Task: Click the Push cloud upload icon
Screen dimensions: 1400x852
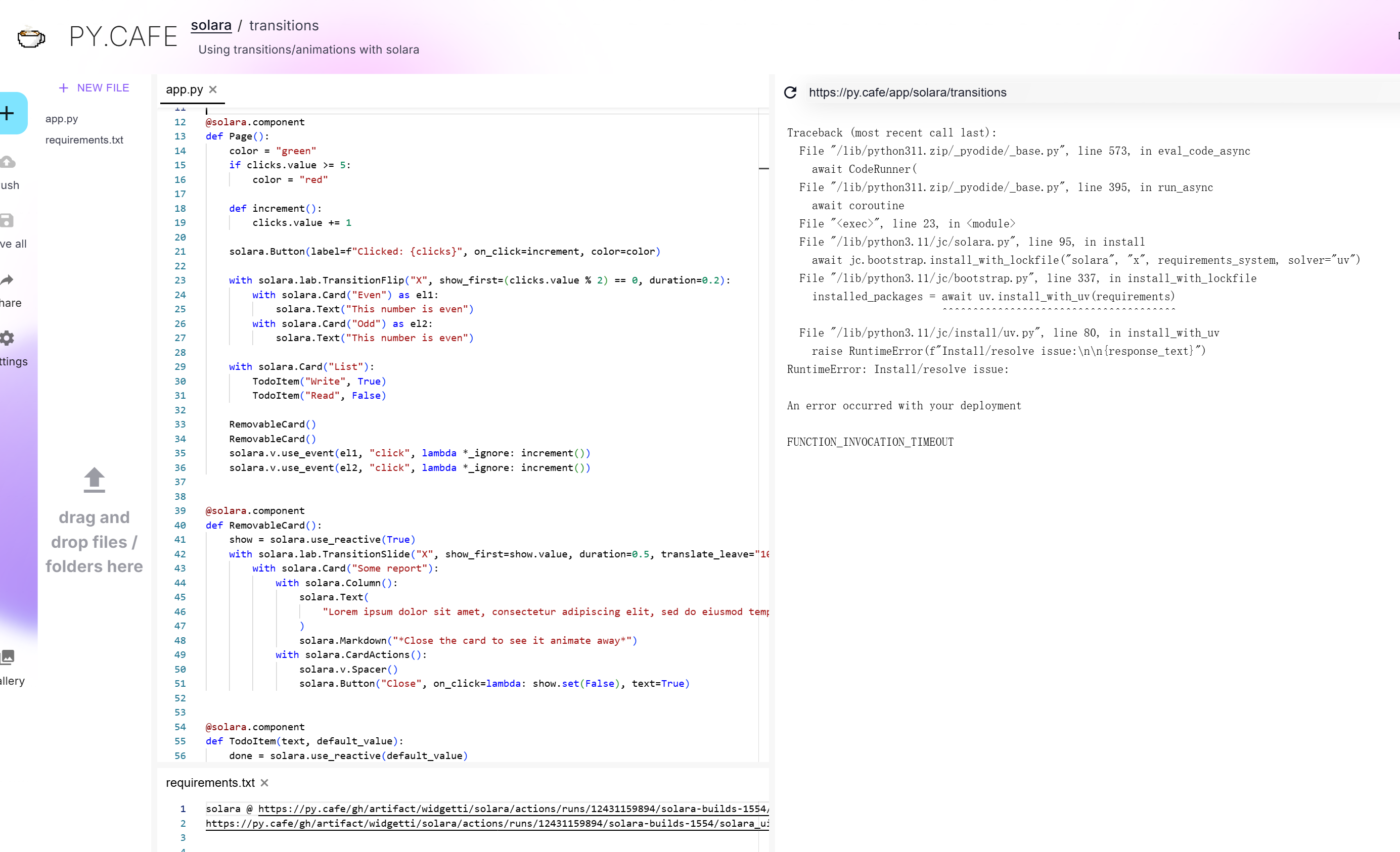Action: 8,162
